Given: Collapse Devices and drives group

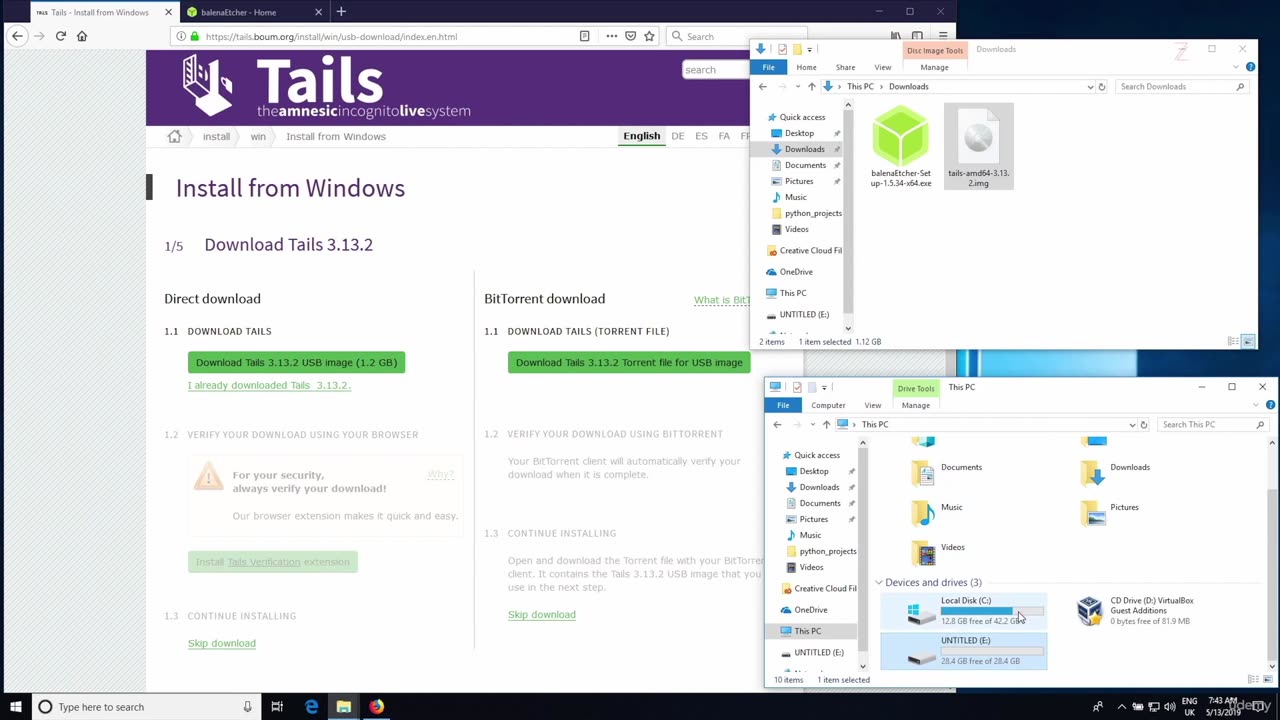Looking at the screenshot, I should point(879,582).
